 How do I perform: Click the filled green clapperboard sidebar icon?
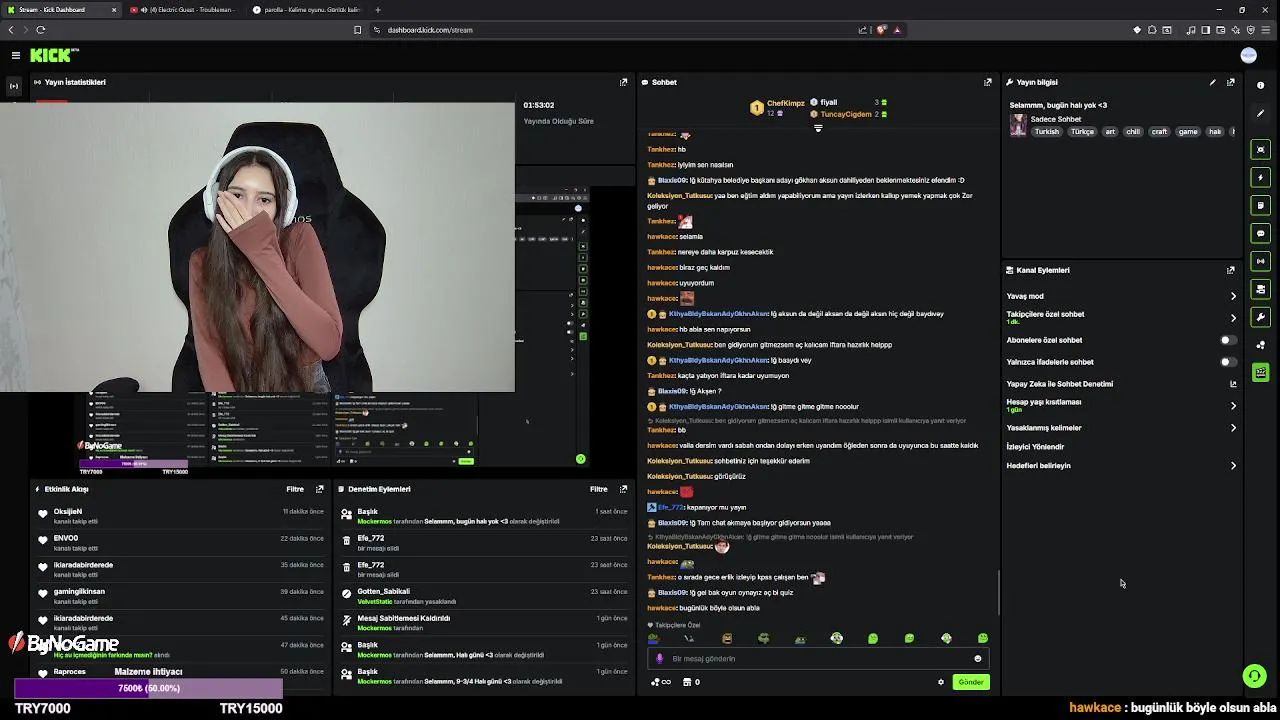[x=1260, y=373]
